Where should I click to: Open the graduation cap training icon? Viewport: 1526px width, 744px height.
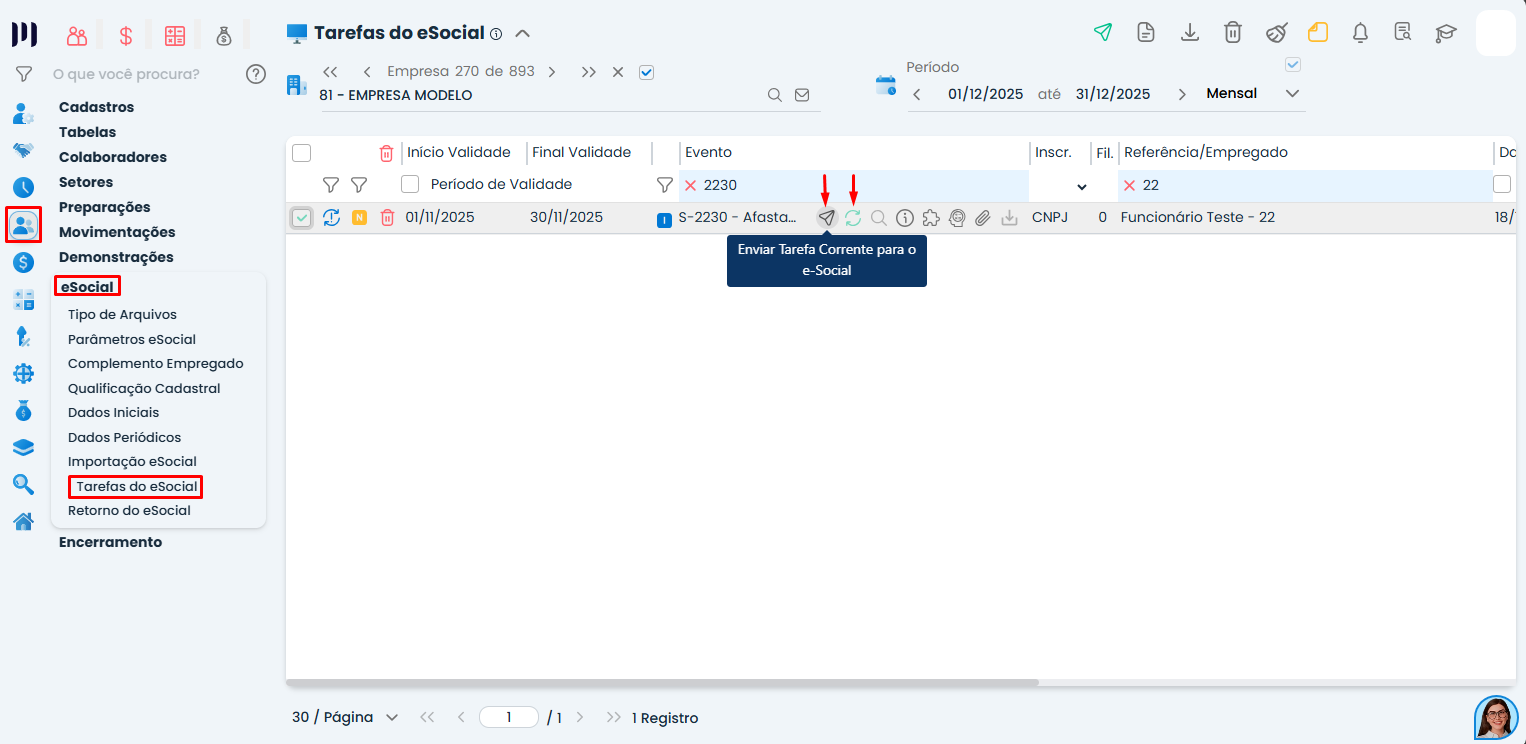pos(1446,32)
